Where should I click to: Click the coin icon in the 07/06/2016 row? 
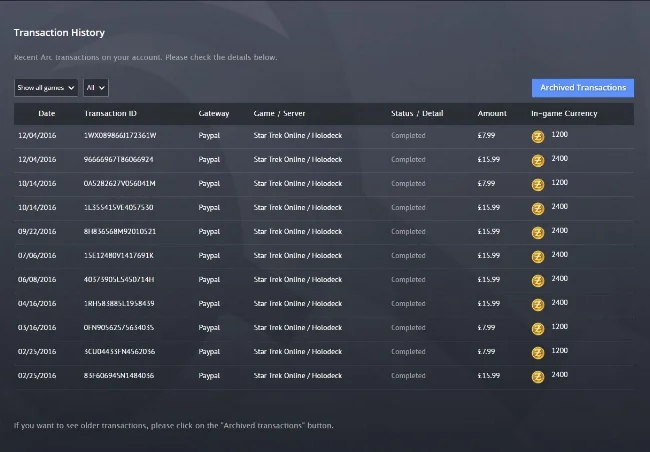[x=538, y=257]
